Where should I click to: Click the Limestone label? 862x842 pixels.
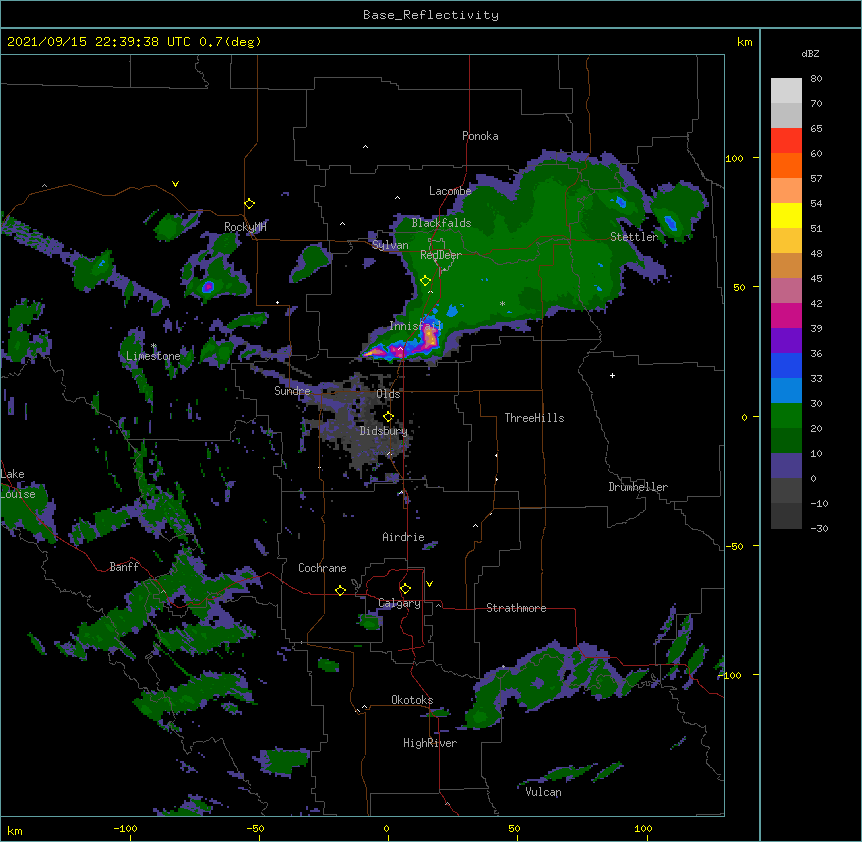pos(153,356)
